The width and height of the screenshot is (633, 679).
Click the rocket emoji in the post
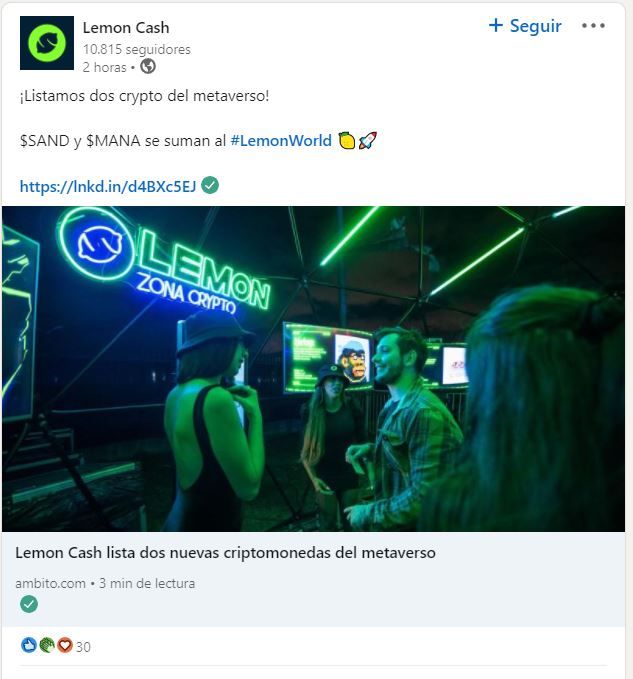tap(368, 141)
